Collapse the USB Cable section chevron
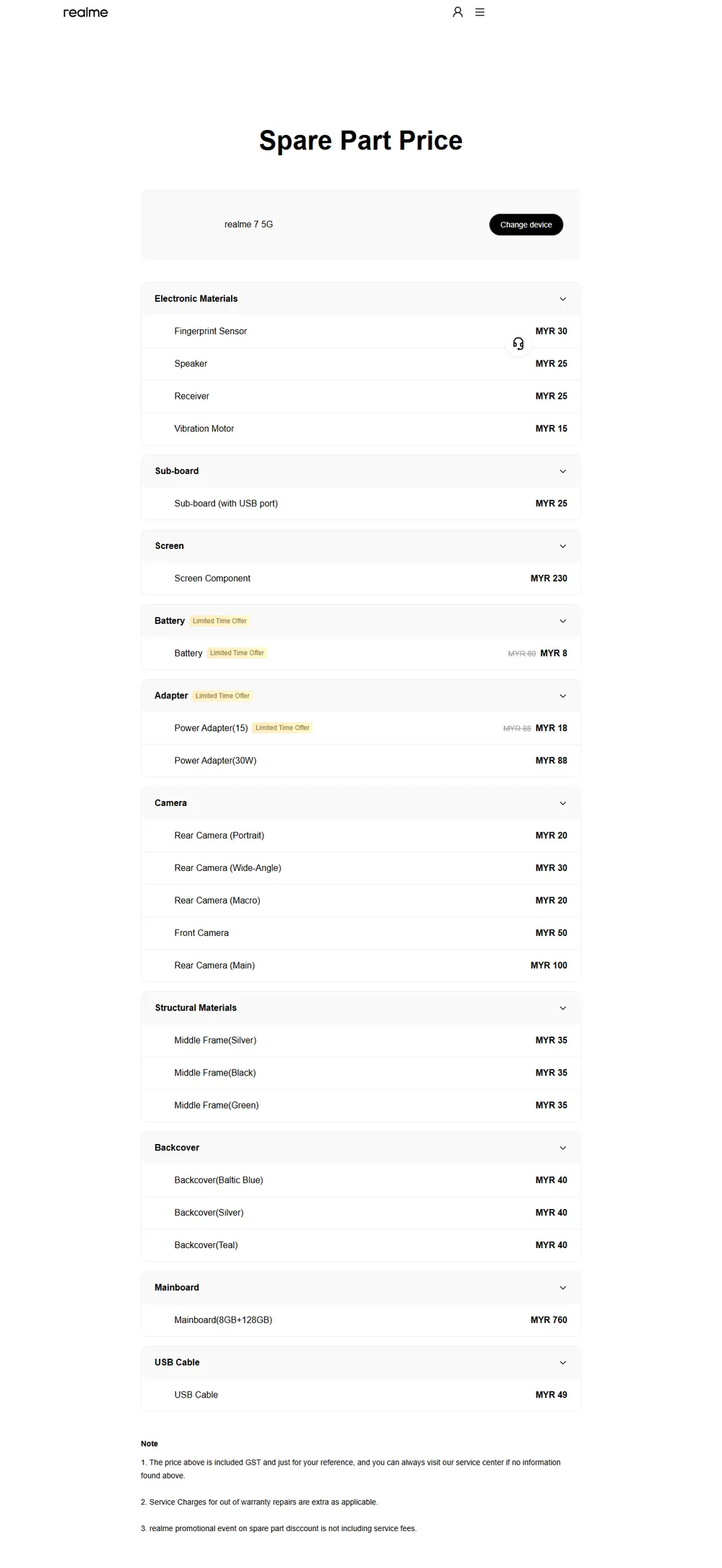722x1568 pixels. [563, 1363]
